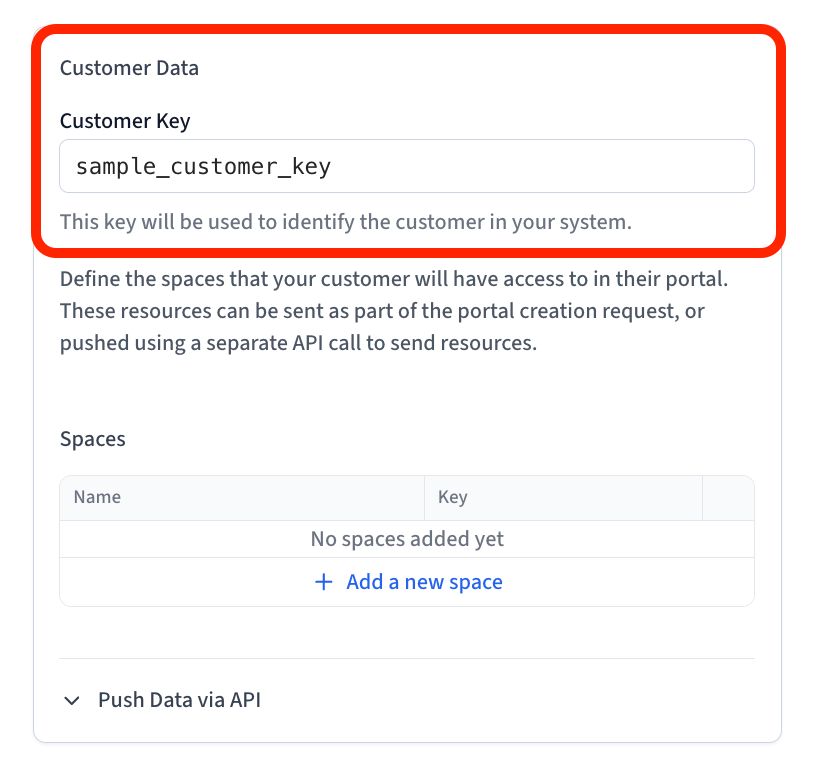This screenshot has width=818, height=782.
Task: Click the blank rightmost column header of Spaces table
Action: (x=727, y=497)
